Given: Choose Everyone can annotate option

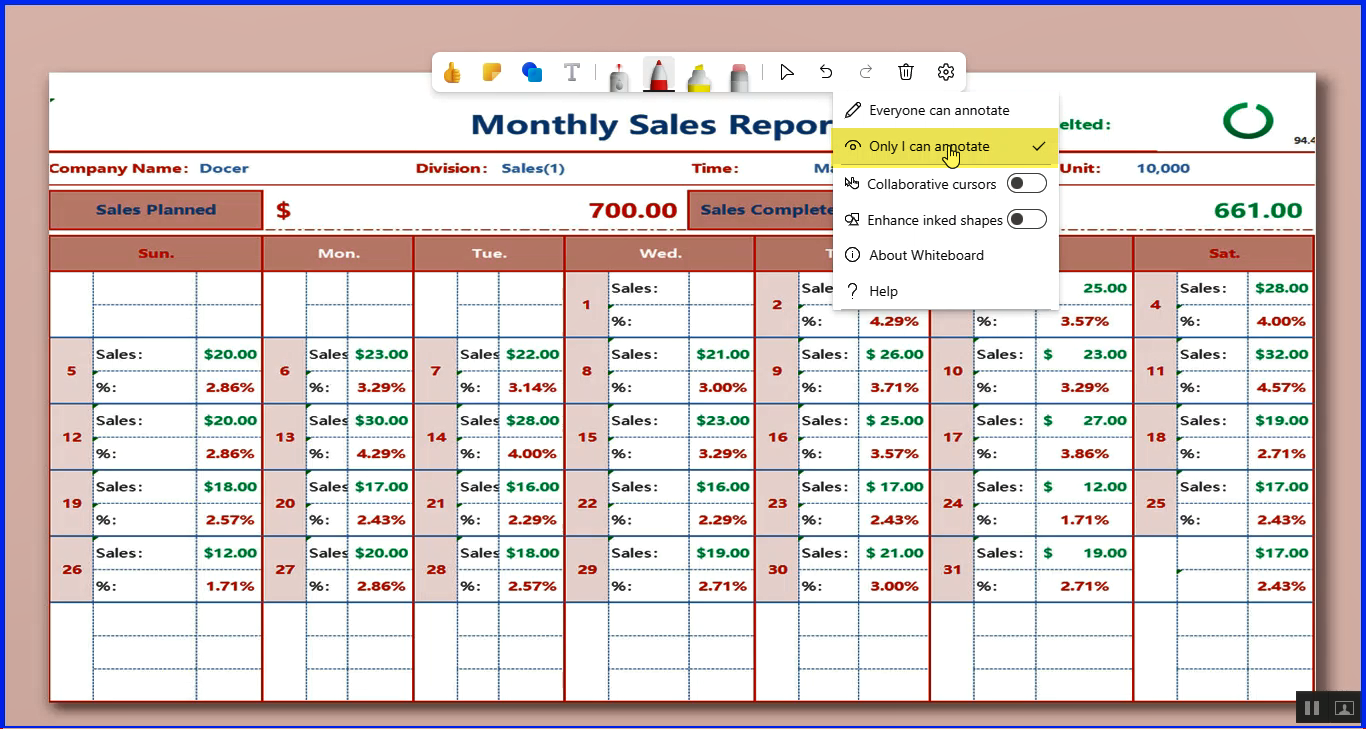Looking at the screenshot, I should pyautogui.click(x=939, y=110).
